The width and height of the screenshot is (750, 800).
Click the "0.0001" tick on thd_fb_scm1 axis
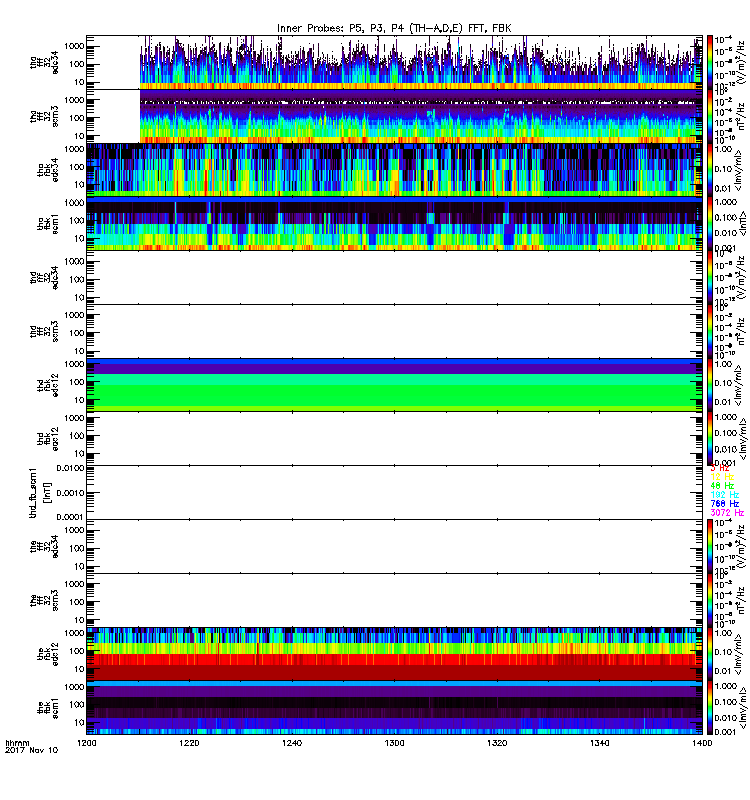(x=69, y=517)
